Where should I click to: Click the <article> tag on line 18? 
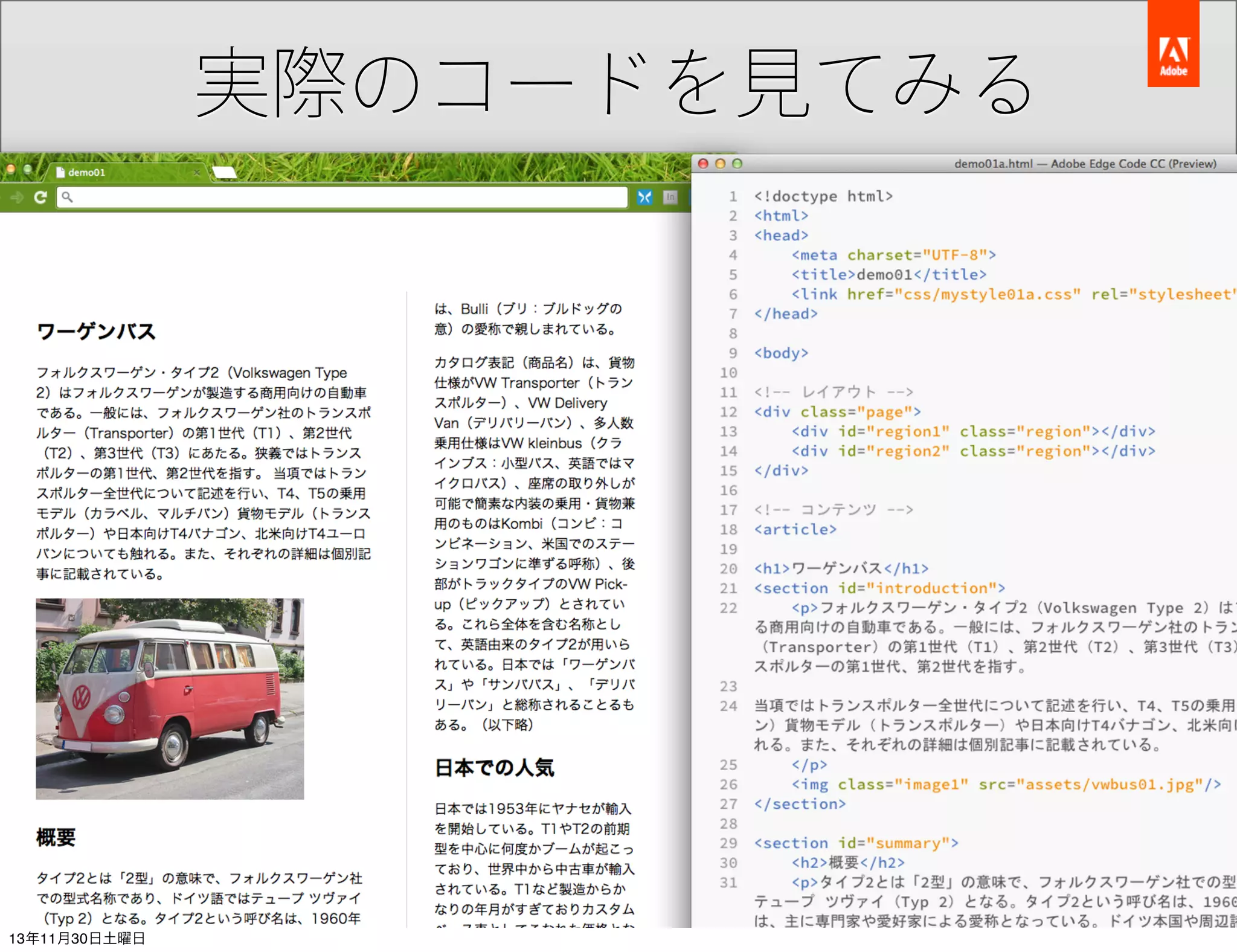coord(795,530)
